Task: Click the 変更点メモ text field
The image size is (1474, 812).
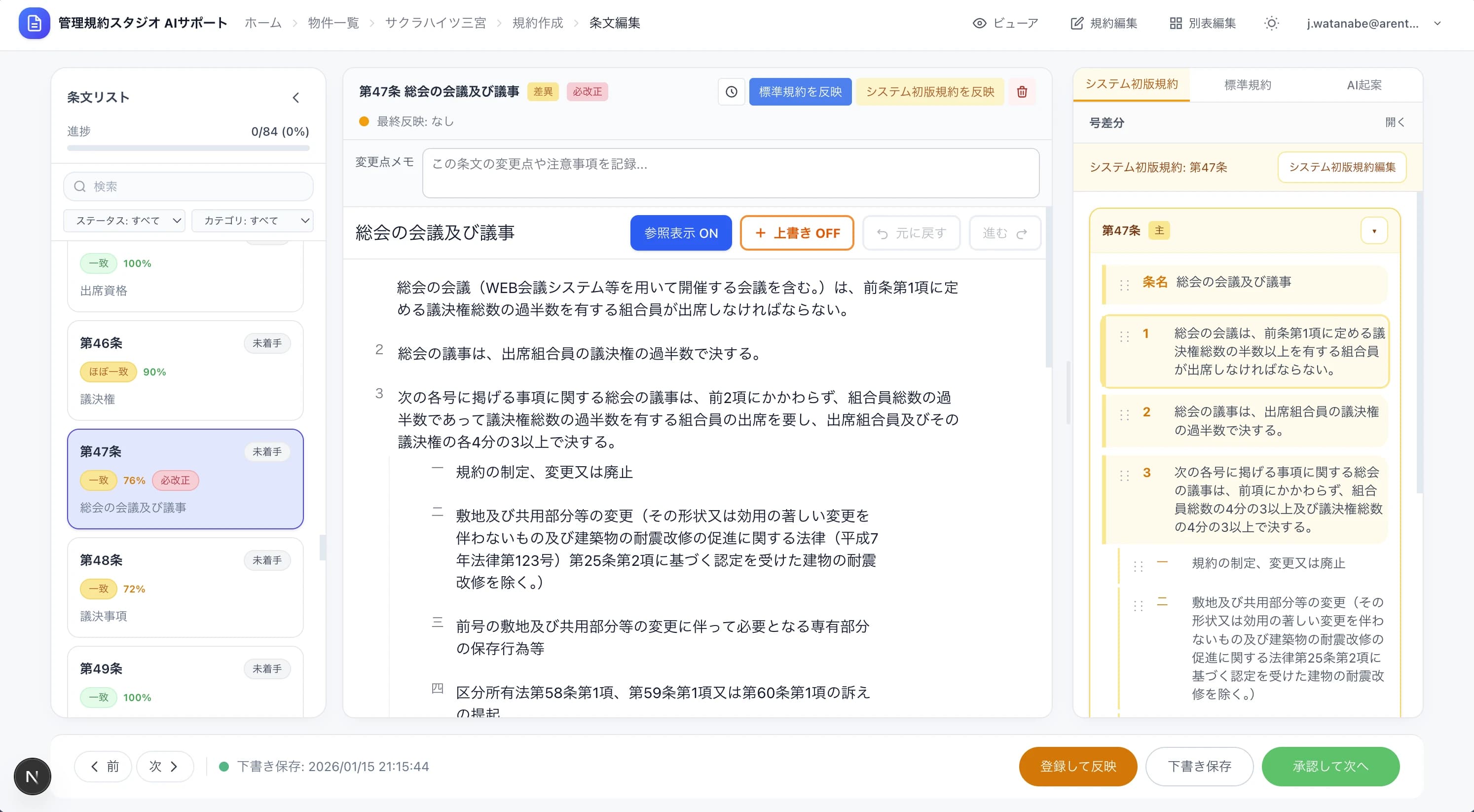Action: tap(730, 173)
